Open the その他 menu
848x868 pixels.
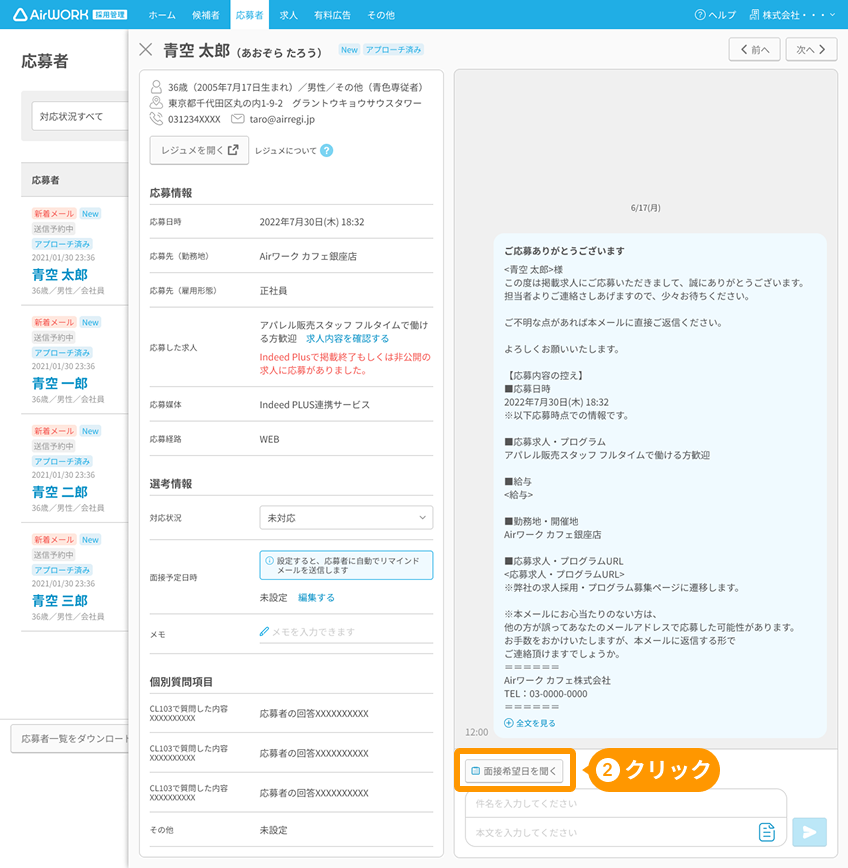(x=381, y=15)
